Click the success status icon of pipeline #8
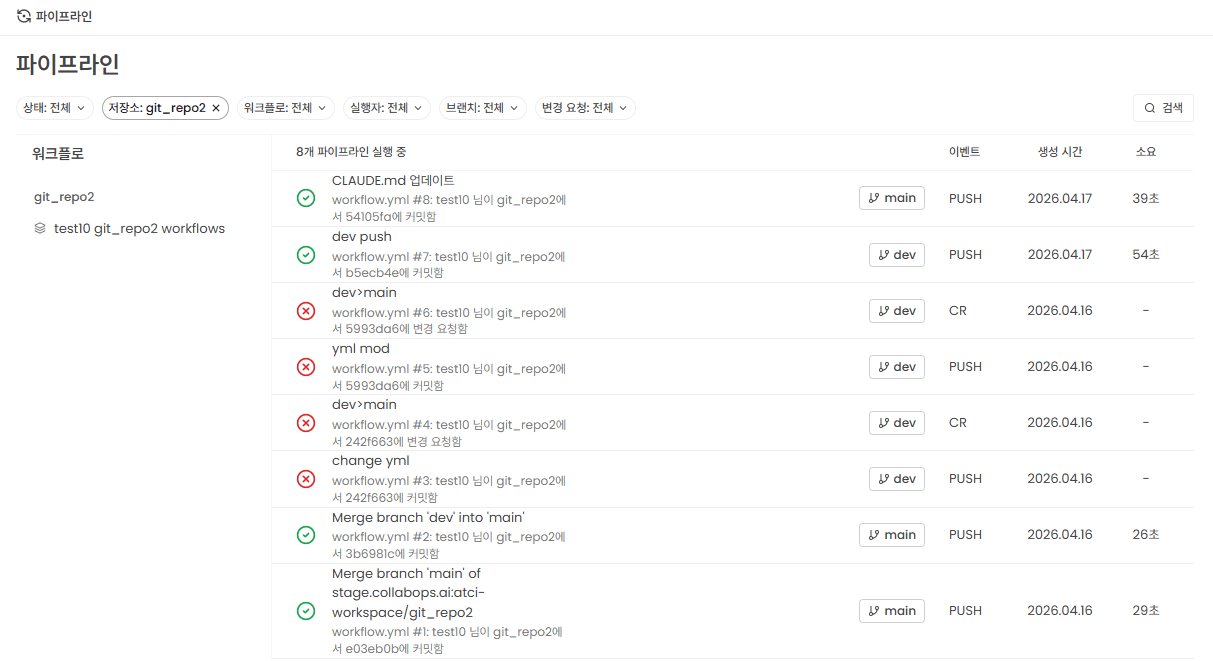The width and height of the screenshot is (1213, 661). coord(306,198)
